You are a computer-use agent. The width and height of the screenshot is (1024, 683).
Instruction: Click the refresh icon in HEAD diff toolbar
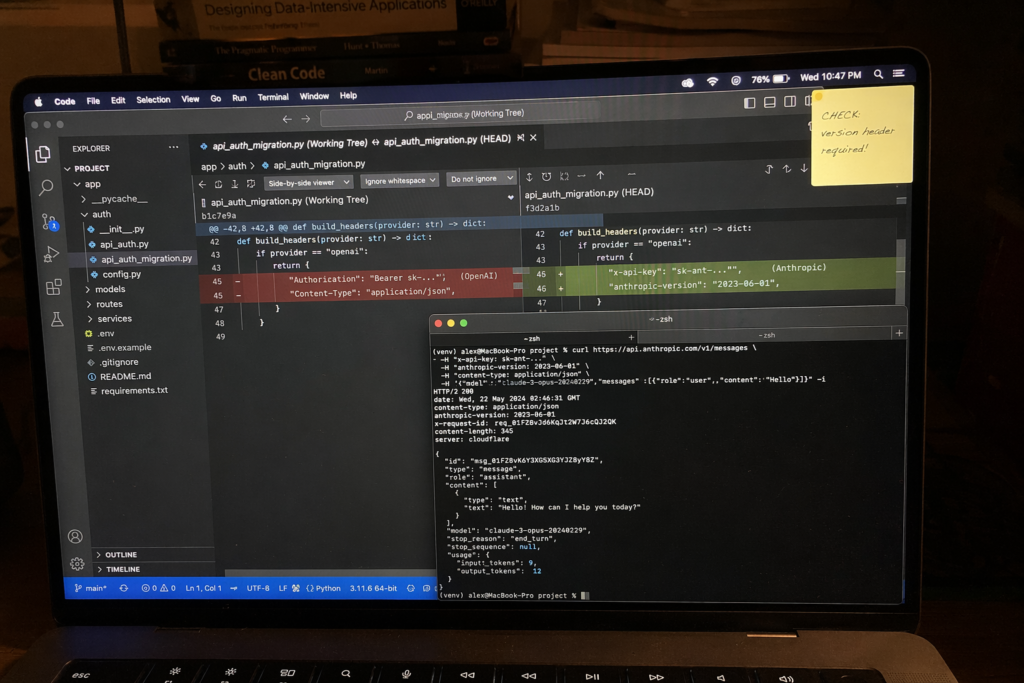(x=547, y=176)
